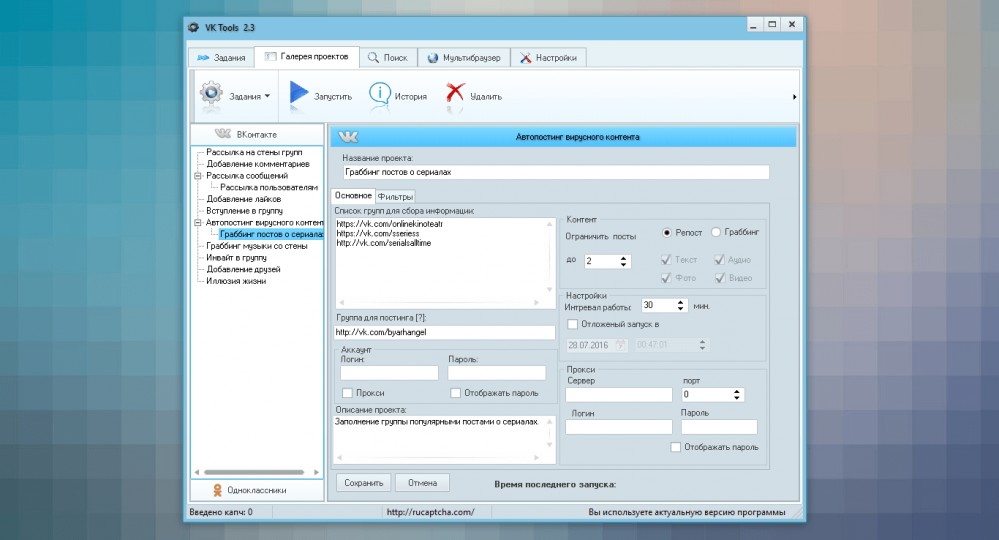Click the proxy Логин input field

(x=619, y=427)
